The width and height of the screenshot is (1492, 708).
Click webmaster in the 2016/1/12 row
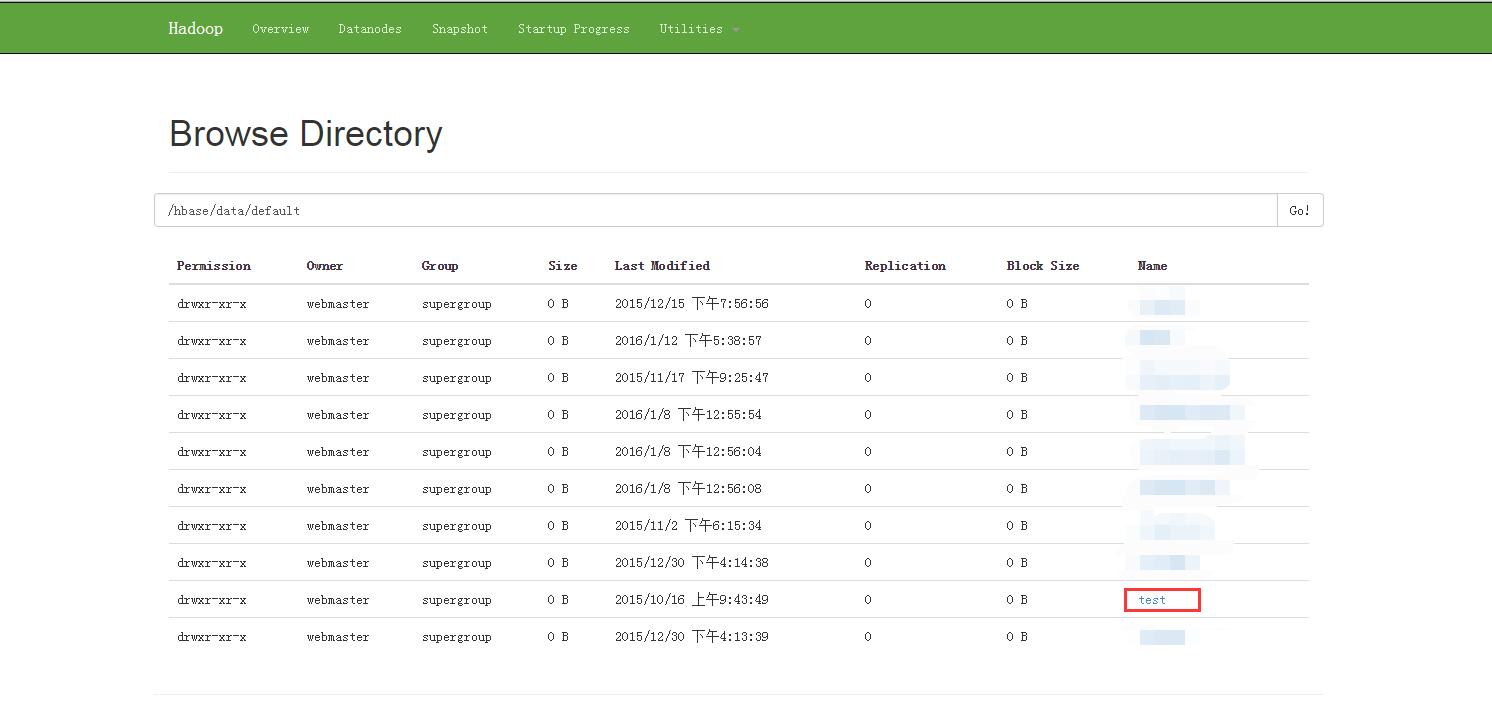point(338,341)
